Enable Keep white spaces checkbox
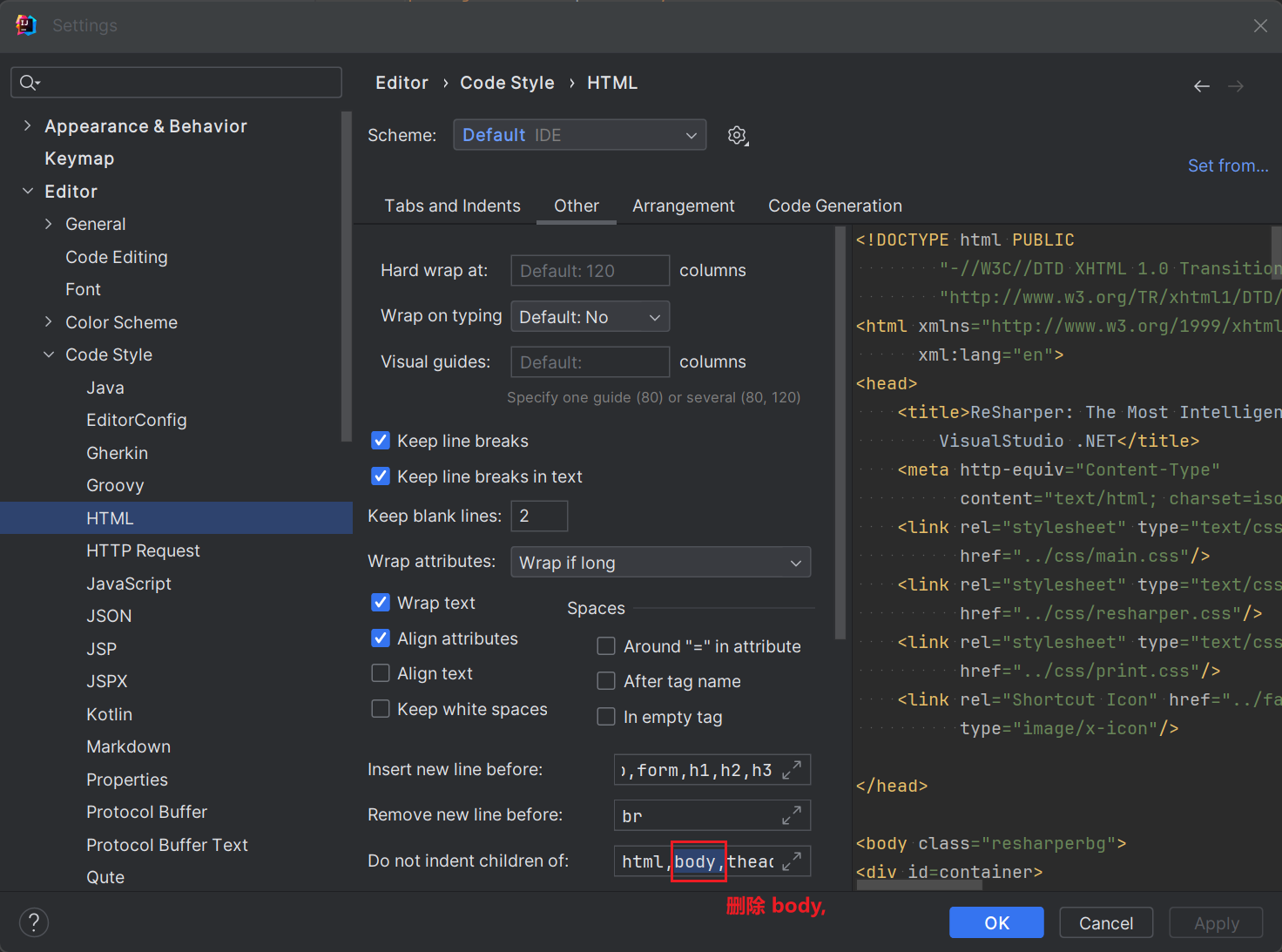The image size is (1282, 952). tap(381, 709)
